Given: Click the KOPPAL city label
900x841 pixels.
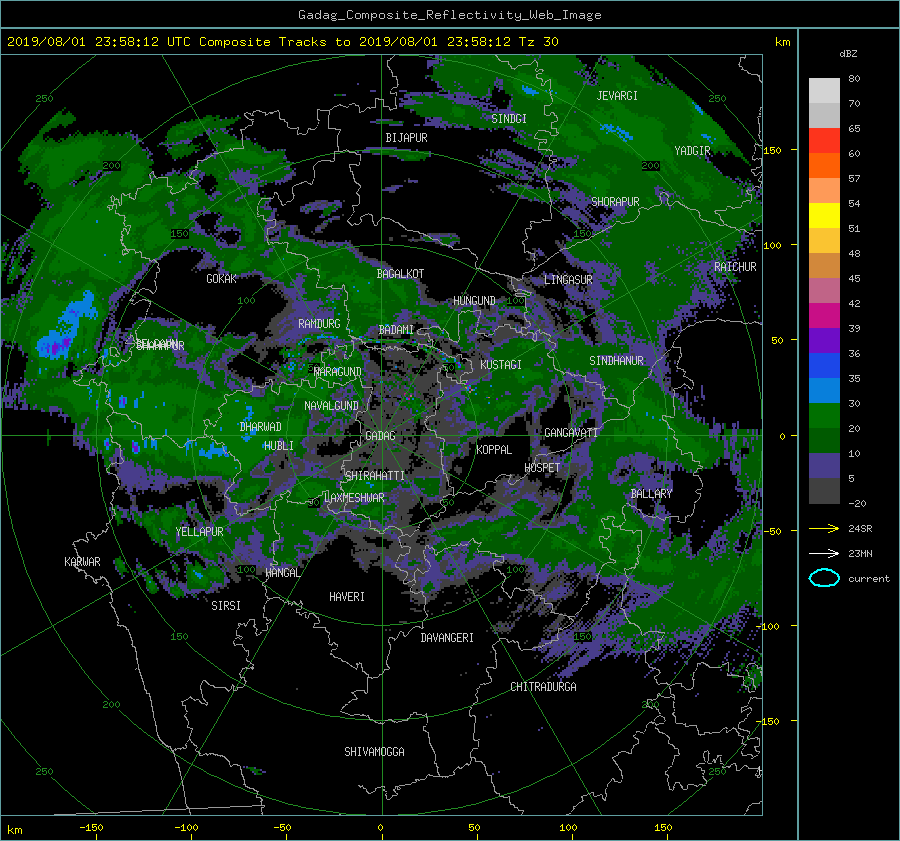Looking at the screenshot, I should (x=494, y=450).
